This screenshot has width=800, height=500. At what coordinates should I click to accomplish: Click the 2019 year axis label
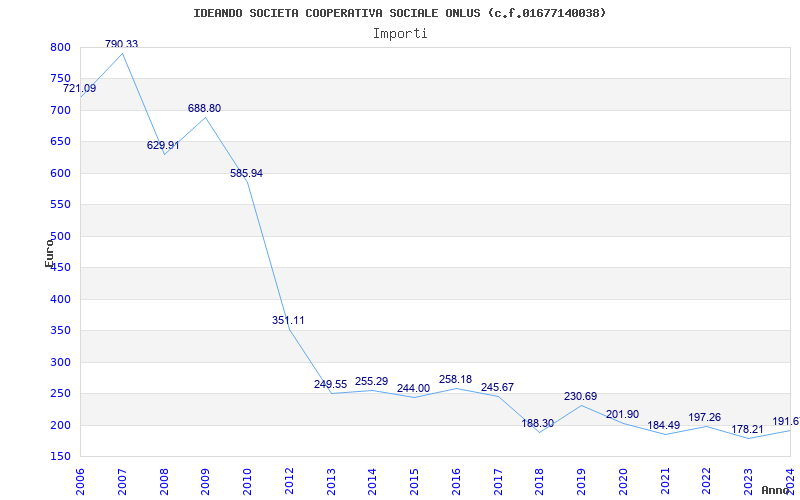[581, 482]
